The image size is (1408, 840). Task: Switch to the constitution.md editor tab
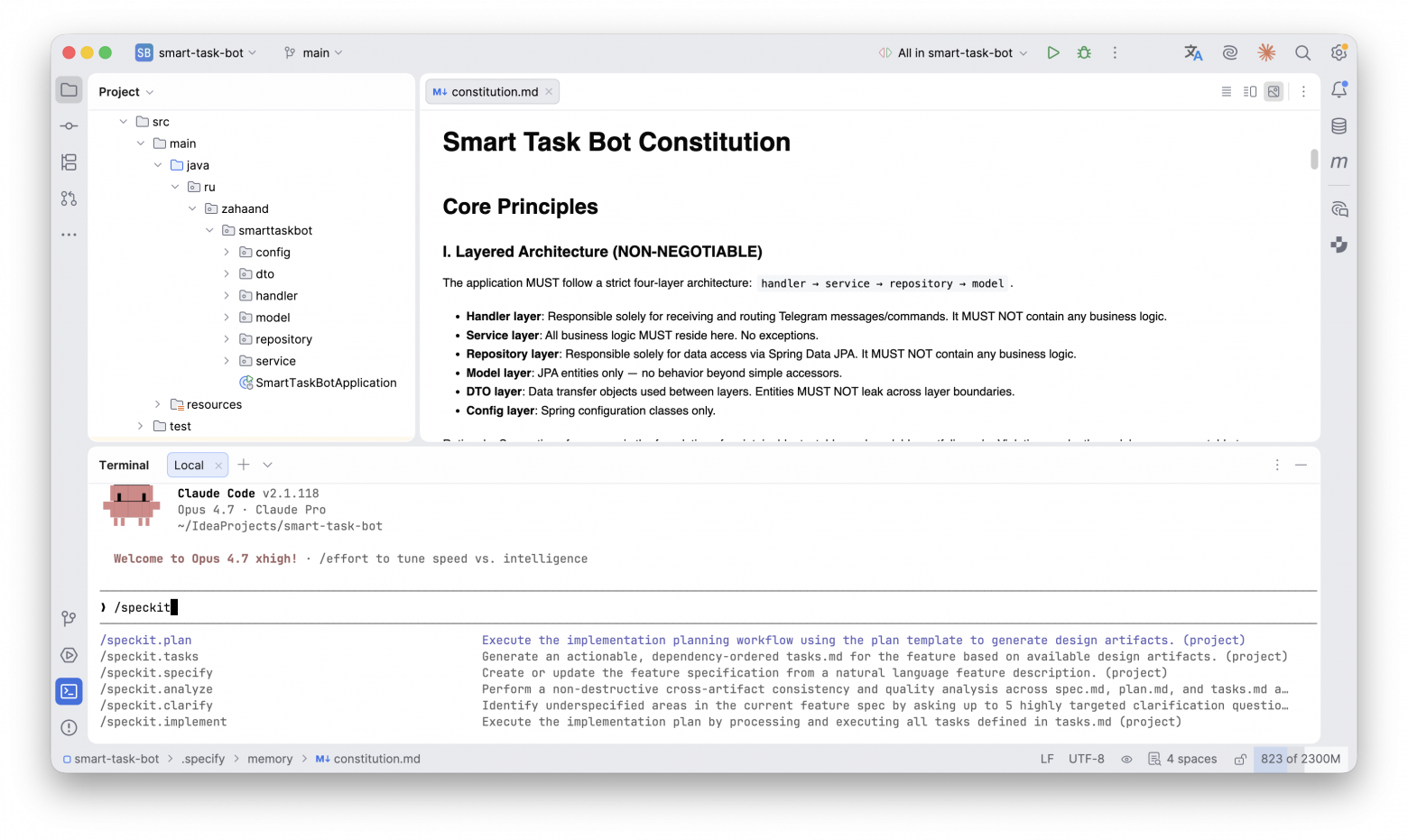click(491, 91)
